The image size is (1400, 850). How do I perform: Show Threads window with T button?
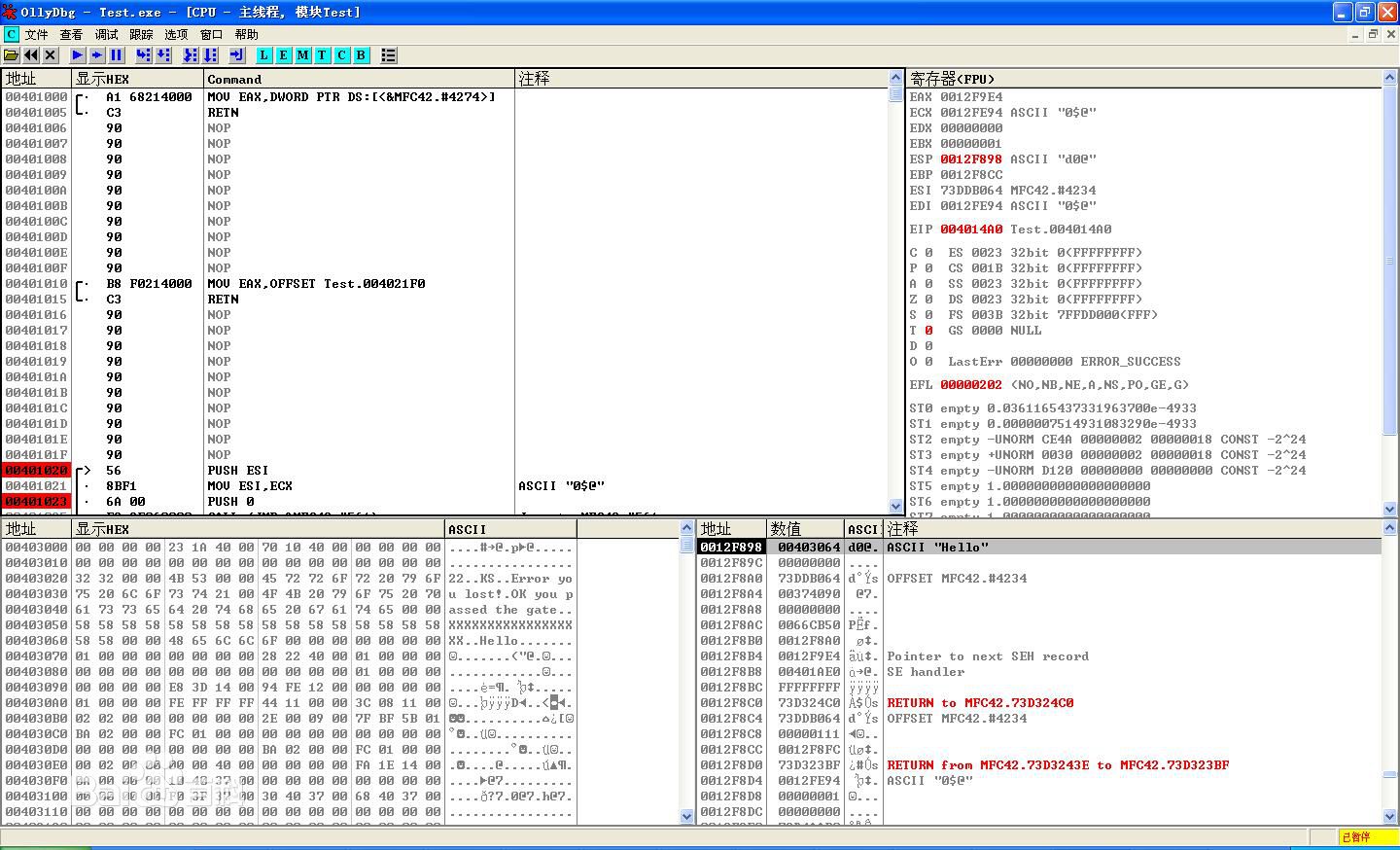click(322, 55)
